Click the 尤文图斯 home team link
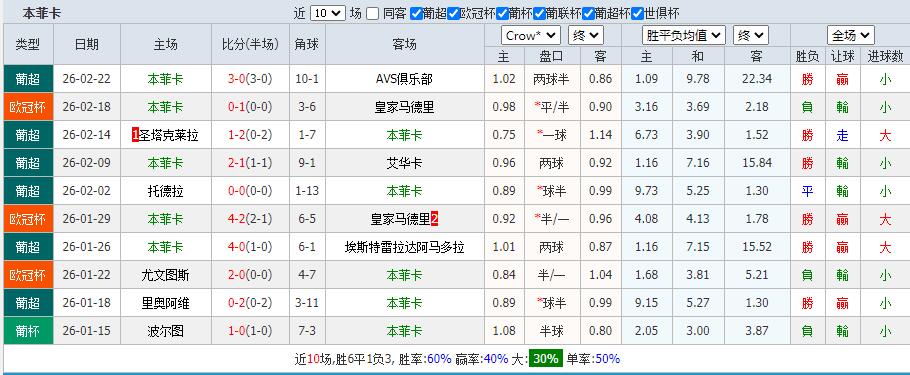 click(166, 275)
